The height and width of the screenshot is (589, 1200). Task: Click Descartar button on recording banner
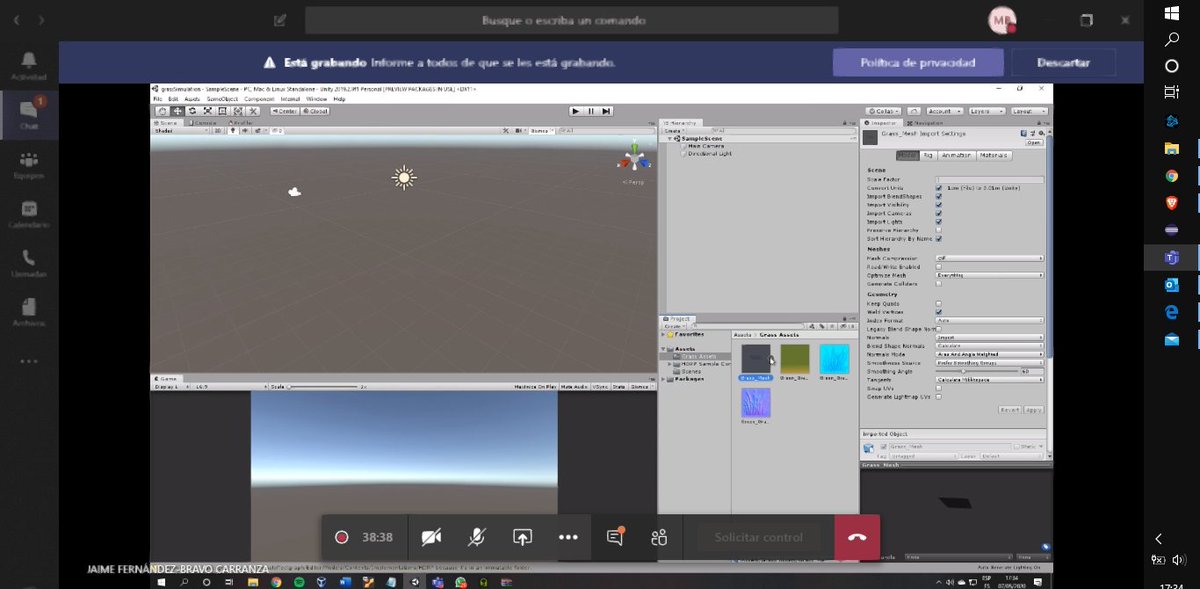pyautogui.click(x=1064, y=62)
